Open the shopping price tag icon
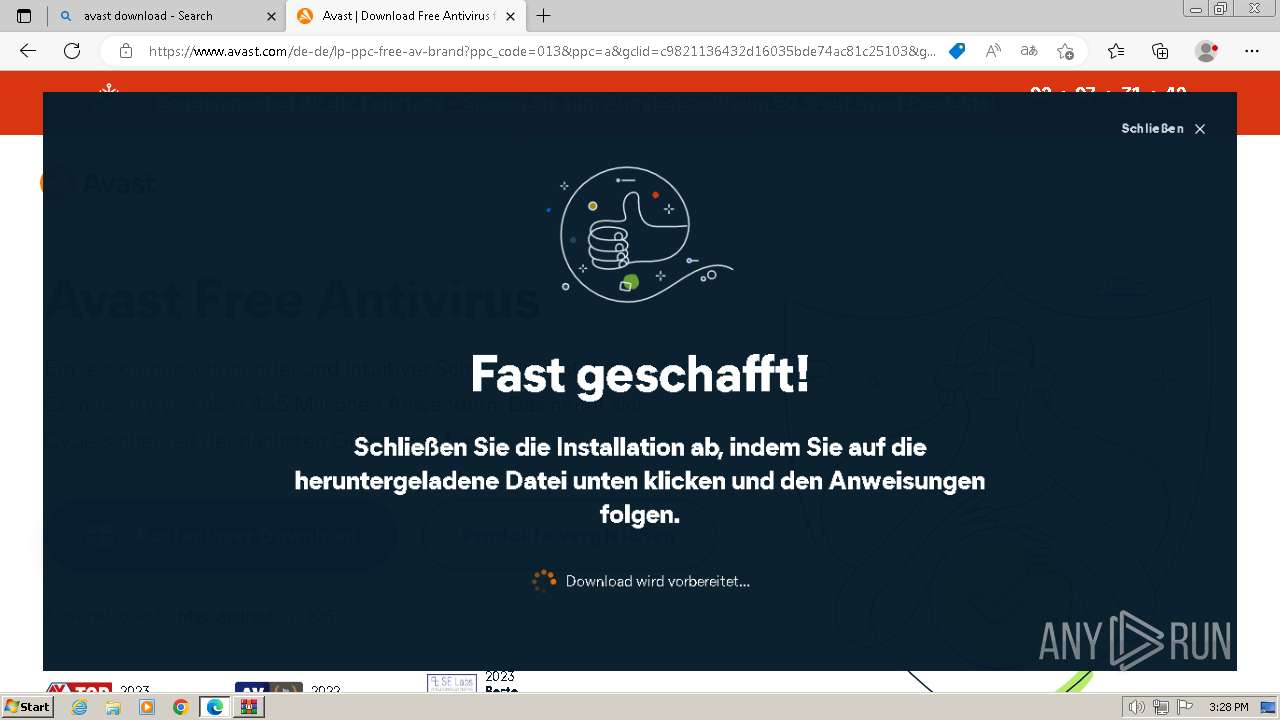Screen dimensions: 1280x720 957,51
